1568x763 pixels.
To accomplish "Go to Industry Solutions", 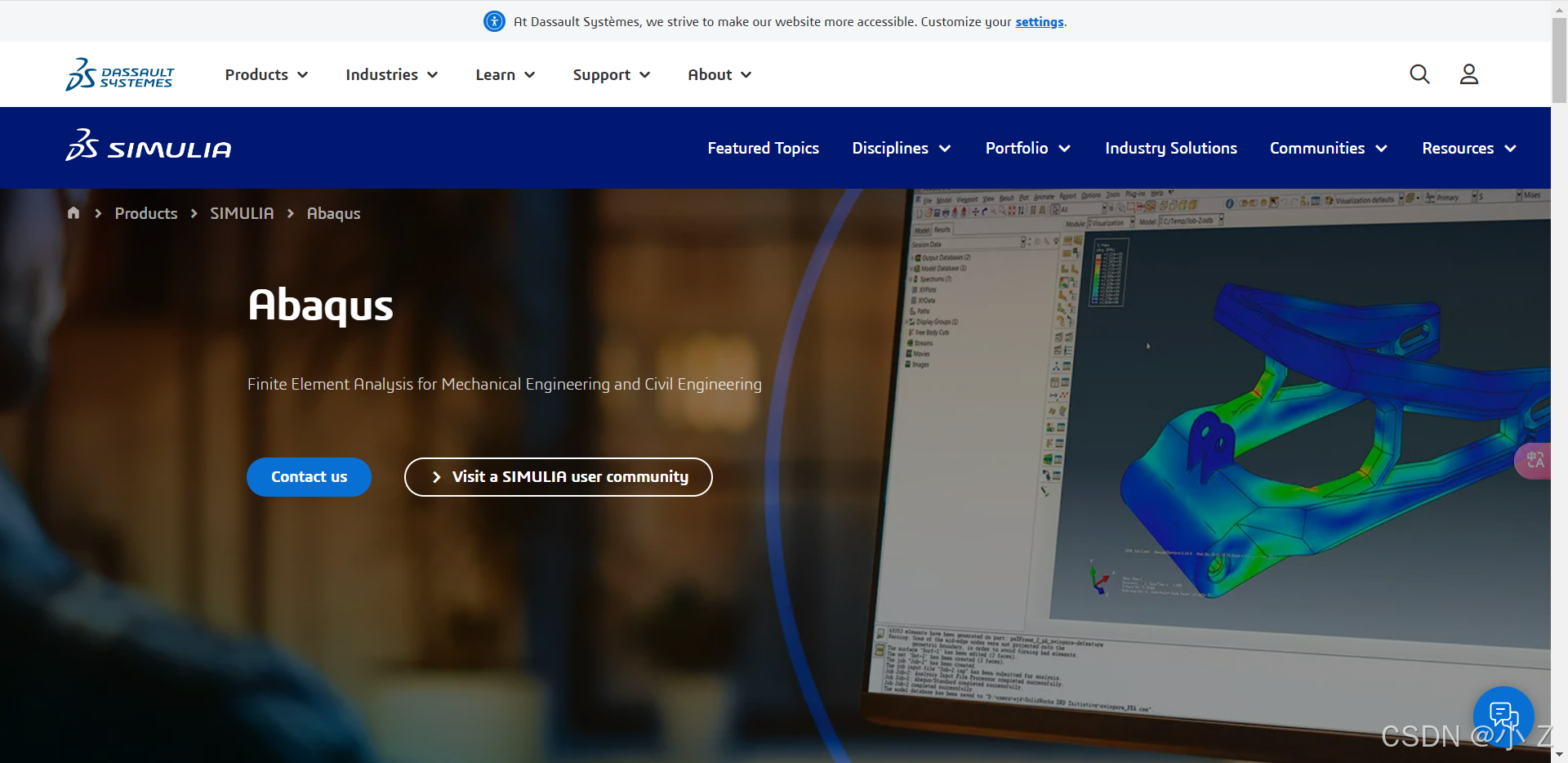I will [1171, 148].
